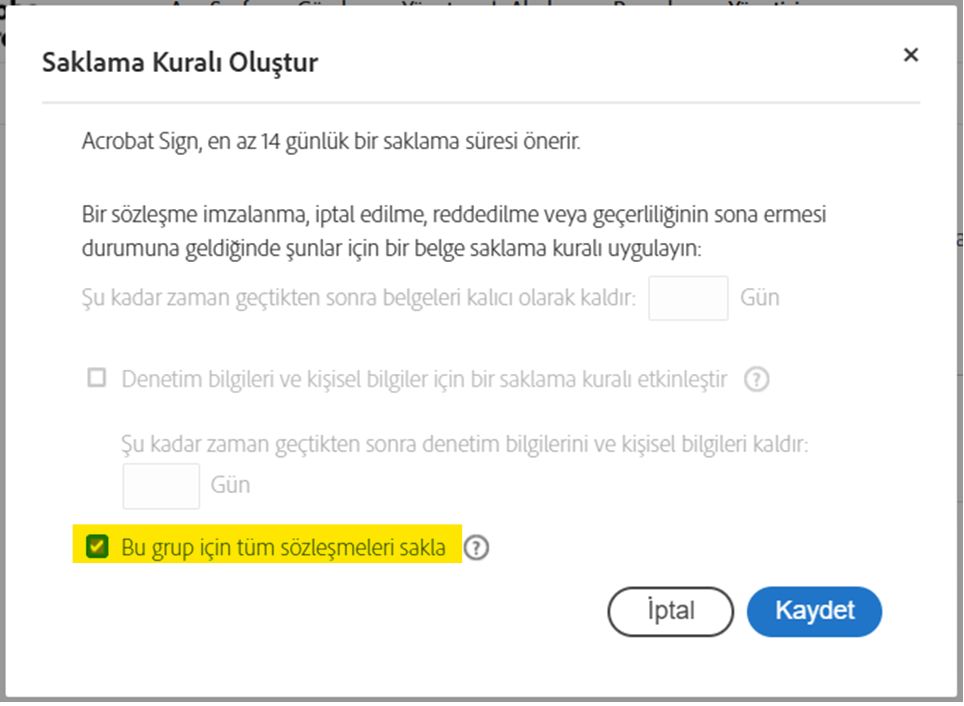Click the Kaydet button
This screenshot has width=964, height=706.
coord(814,611)
